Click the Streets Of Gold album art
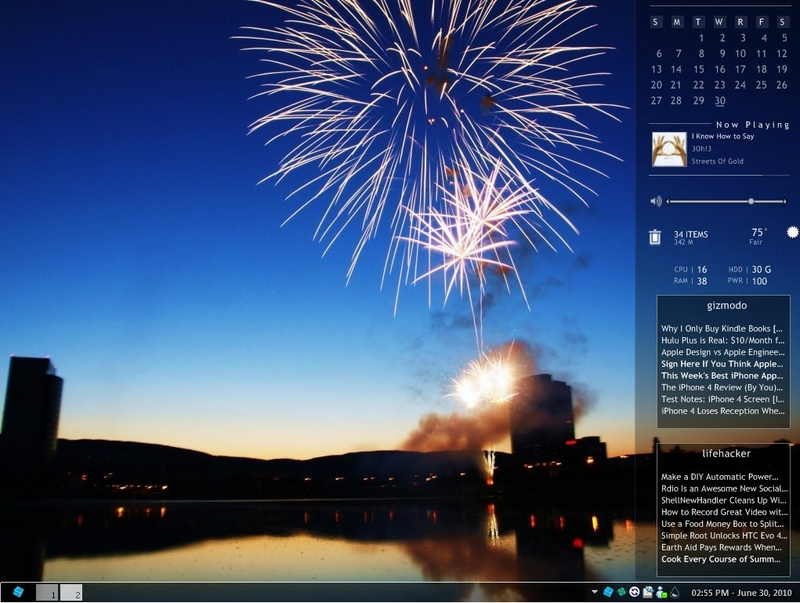This screenshot has height=603, width=800. click(x=669, y=149)
